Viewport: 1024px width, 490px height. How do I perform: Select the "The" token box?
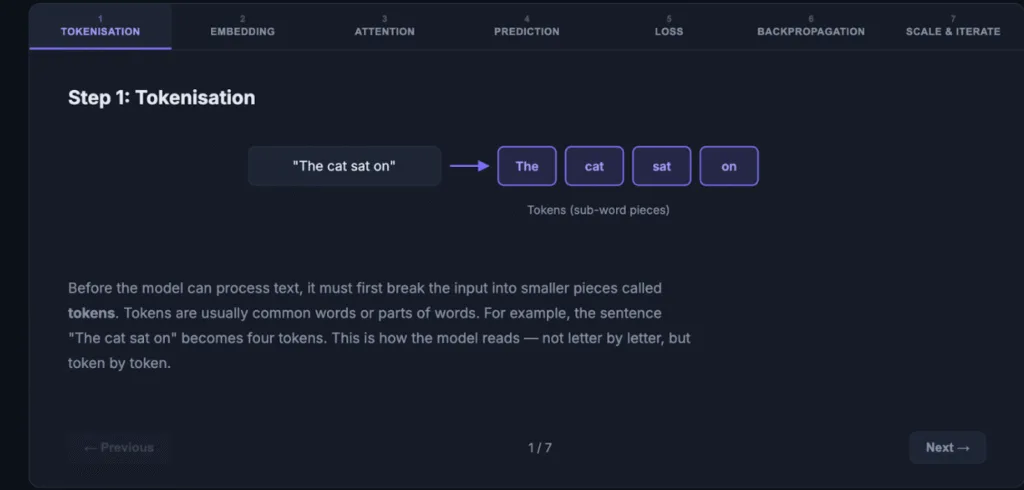(x=527, y=166)
